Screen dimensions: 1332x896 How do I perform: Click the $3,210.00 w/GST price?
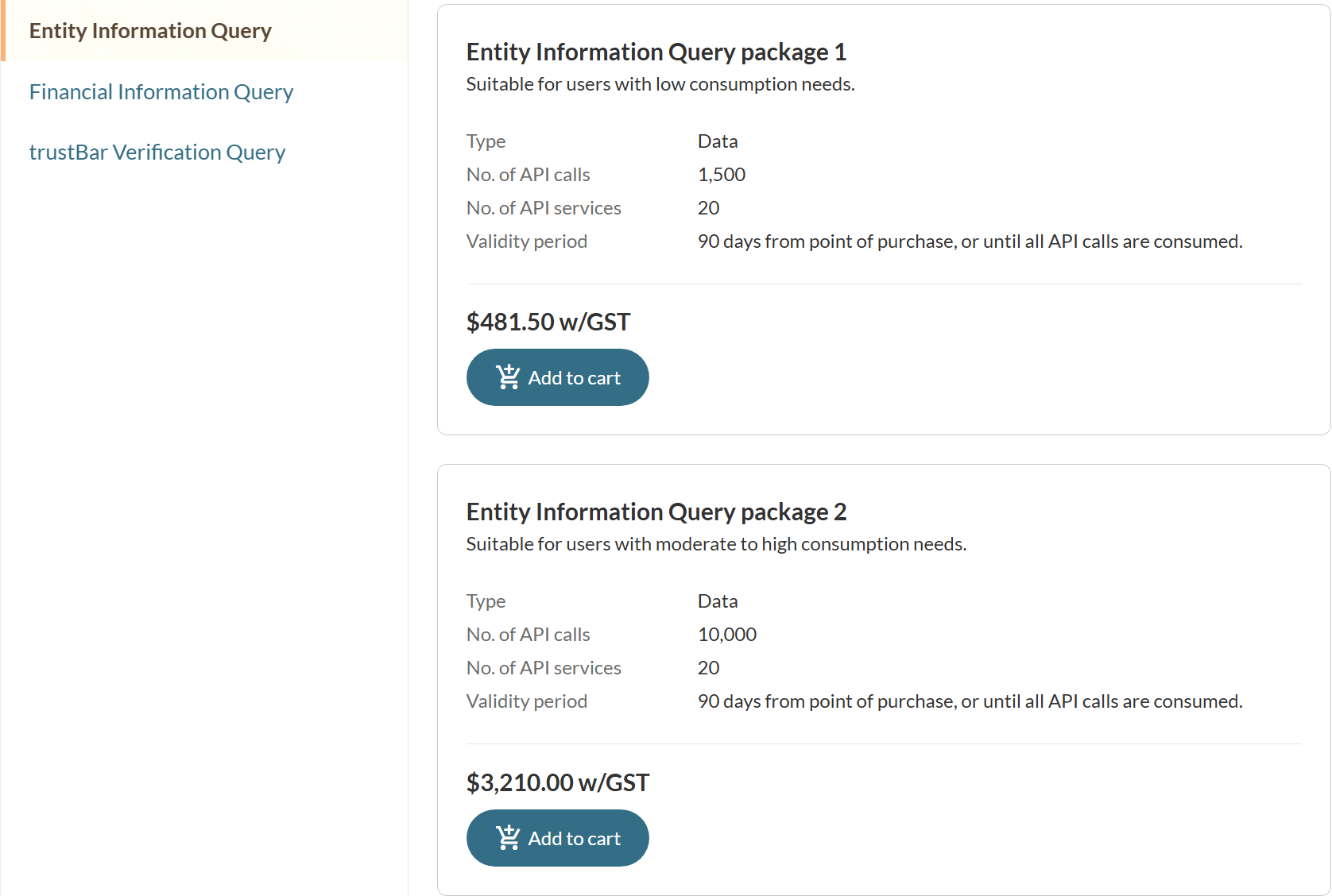pyautogui.click(x=558, y=782)
